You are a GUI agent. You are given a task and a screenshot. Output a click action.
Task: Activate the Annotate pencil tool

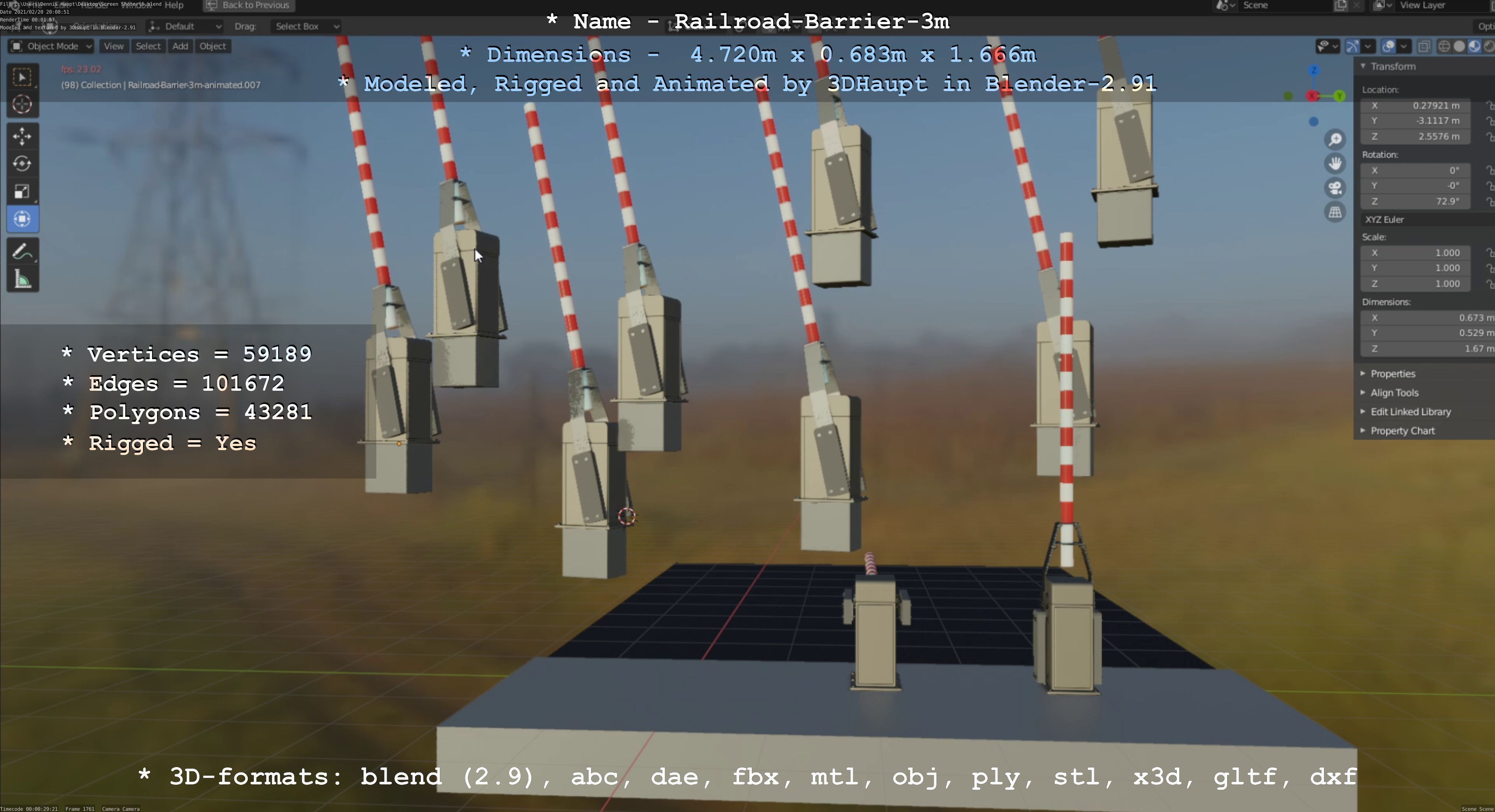pos(23,252)
